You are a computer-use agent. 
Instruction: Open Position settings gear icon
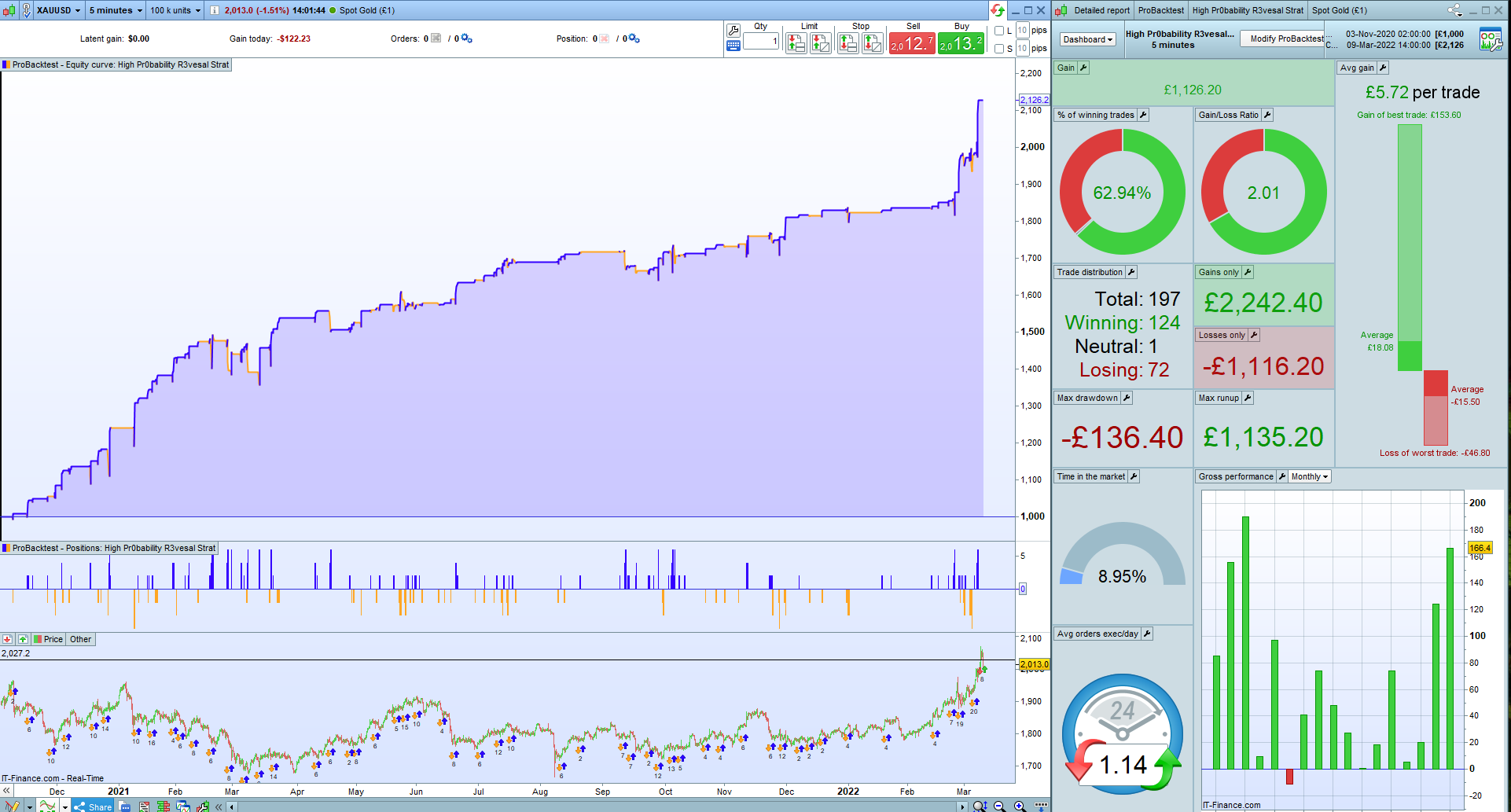[634, 39]
